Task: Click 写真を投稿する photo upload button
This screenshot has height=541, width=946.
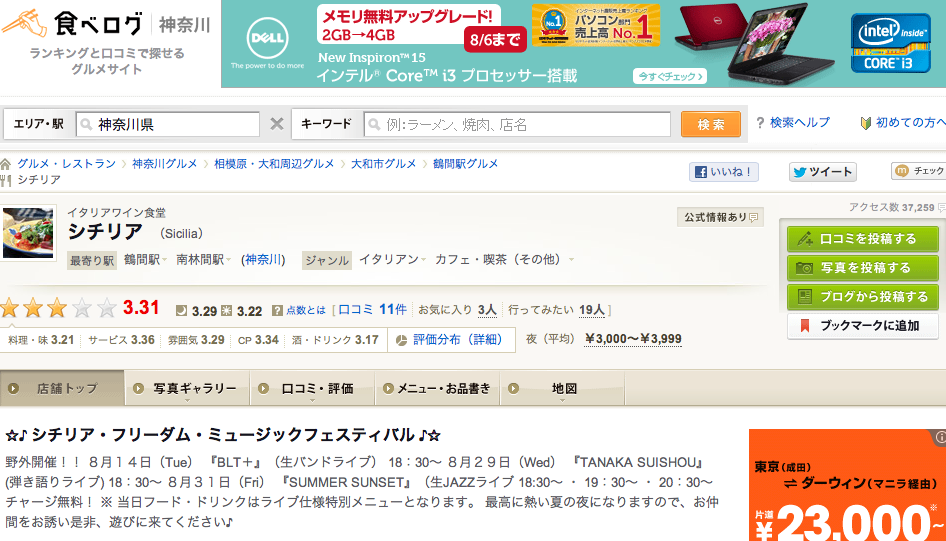Action: [x=863, y=268]
